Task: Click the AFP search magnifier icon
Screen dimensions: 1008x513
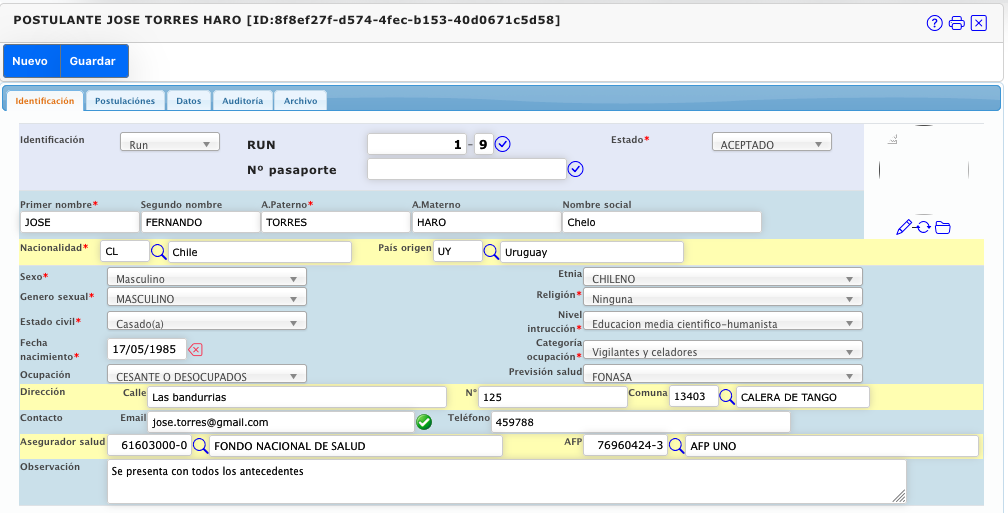Action: (676, 446)
